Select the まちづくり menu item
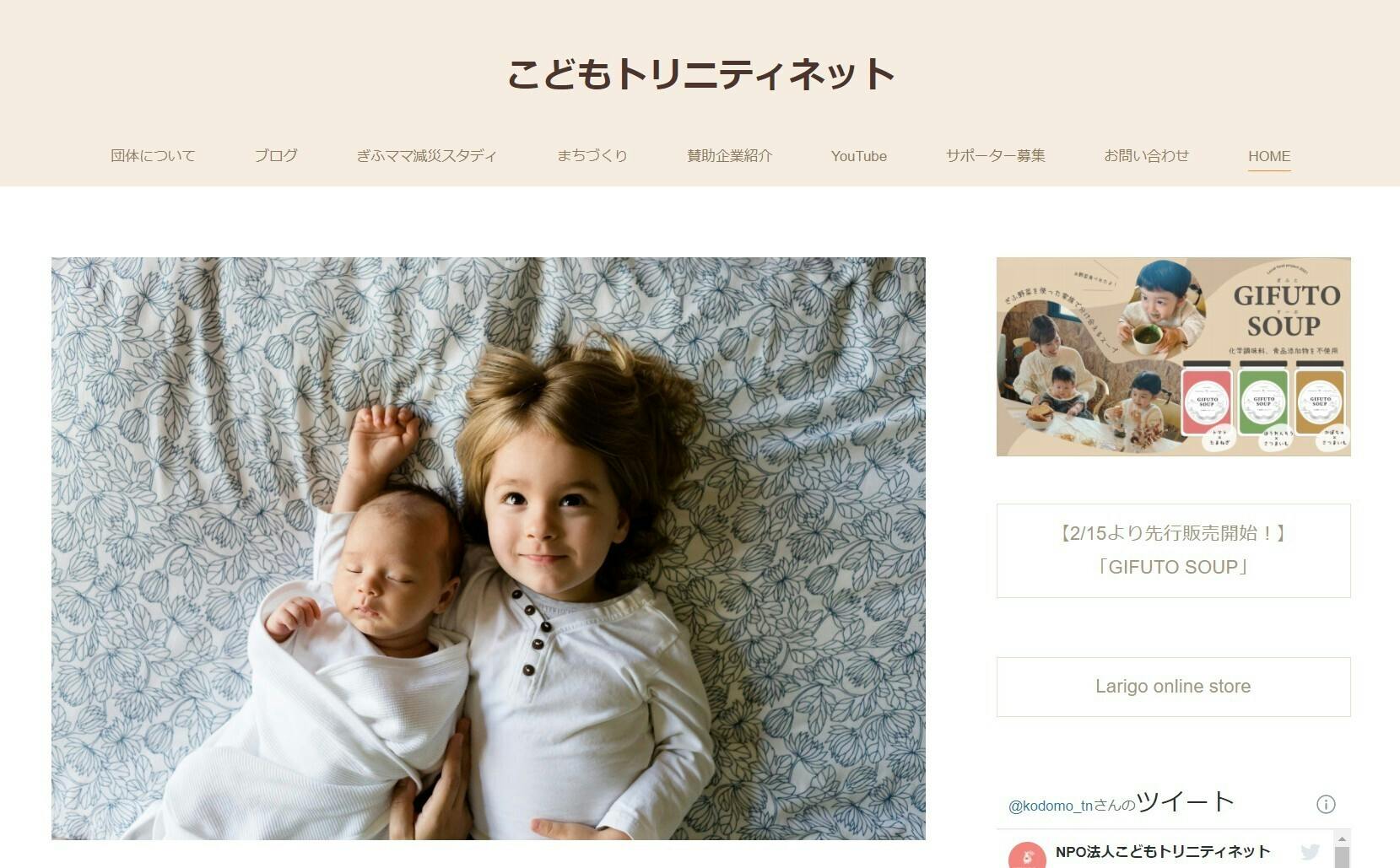This screenshot has height=868, width=1400. click(592, 156)
